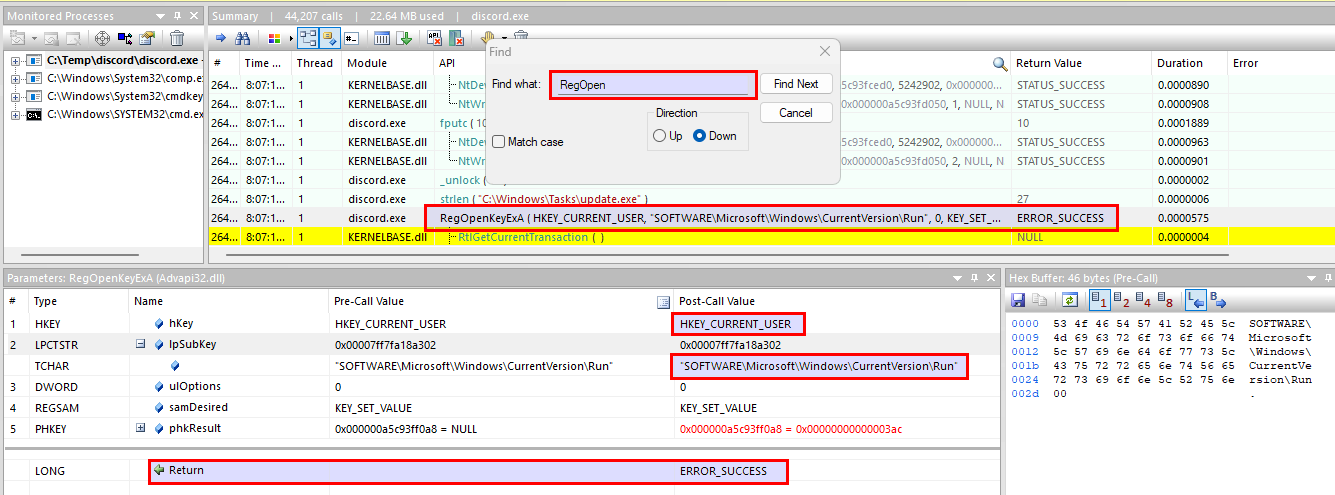Sort by the Thread column header
The width and height of the screenshot is (1335, 495).
pos(316,63)
